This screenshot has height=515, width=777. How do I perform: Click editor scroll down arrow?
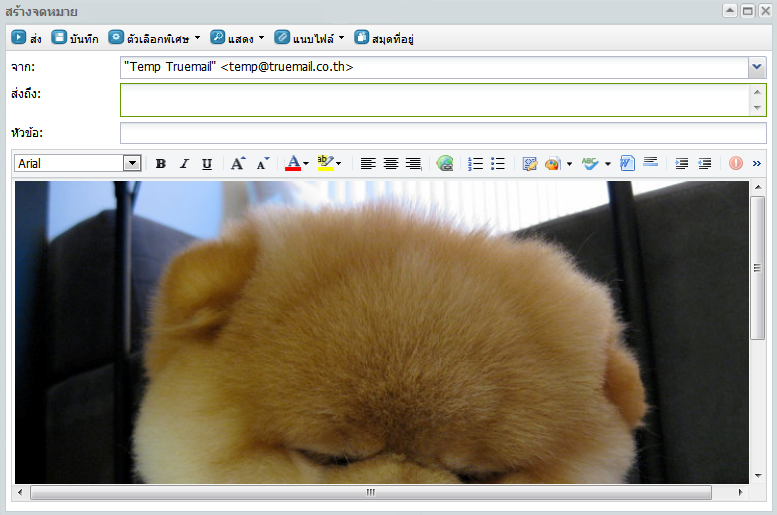coord(758,476)
